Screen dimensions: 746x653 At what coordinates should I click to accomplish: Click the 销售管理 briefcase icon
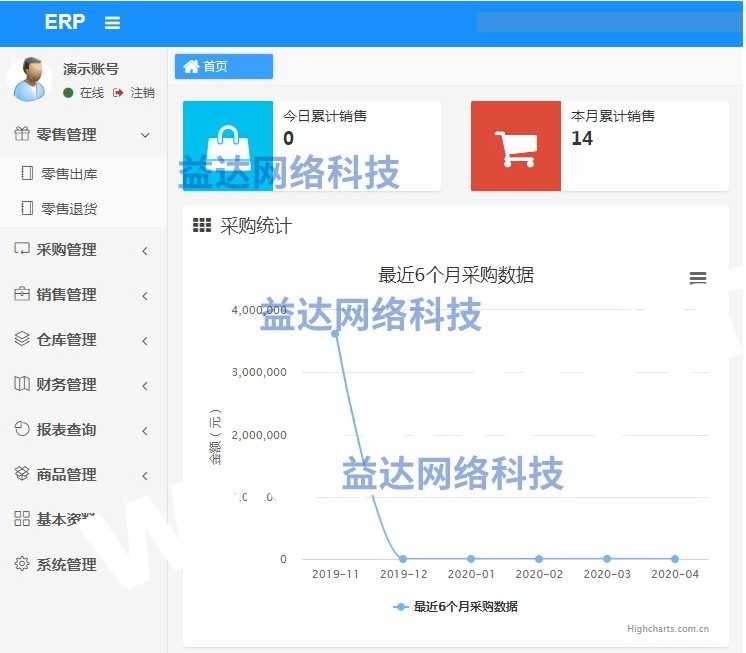(22, 294)
